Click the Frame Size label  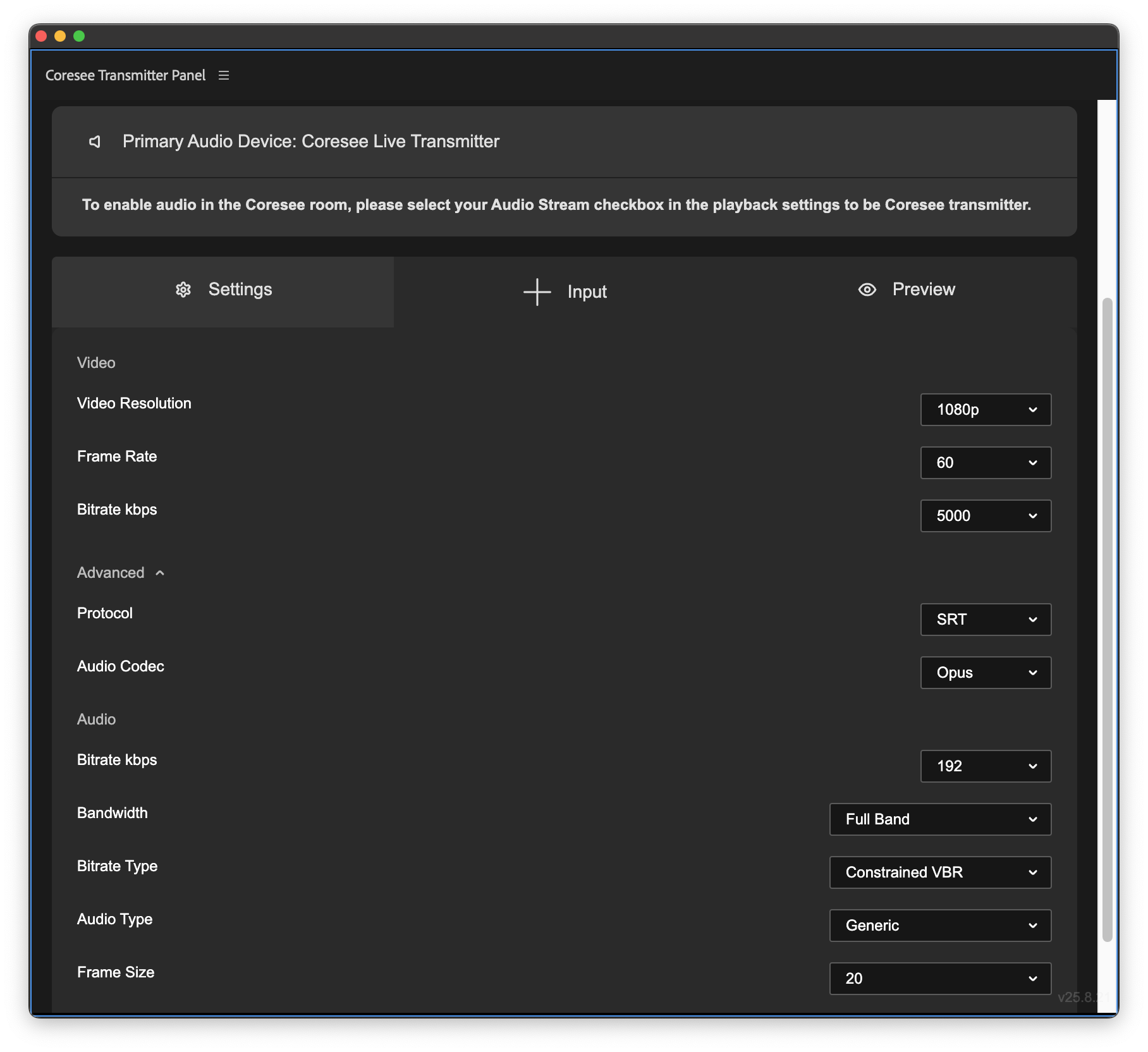point(116,972)
